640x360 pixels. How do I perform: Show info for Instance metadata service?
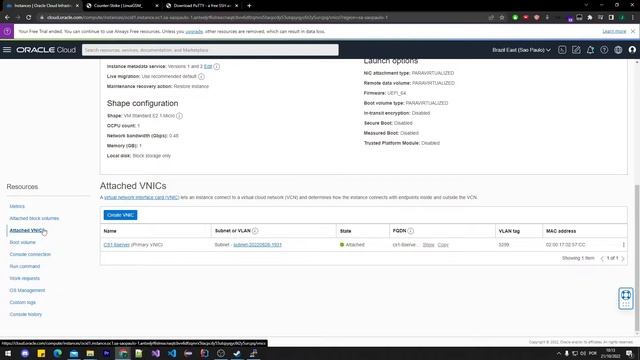(217, 67)
